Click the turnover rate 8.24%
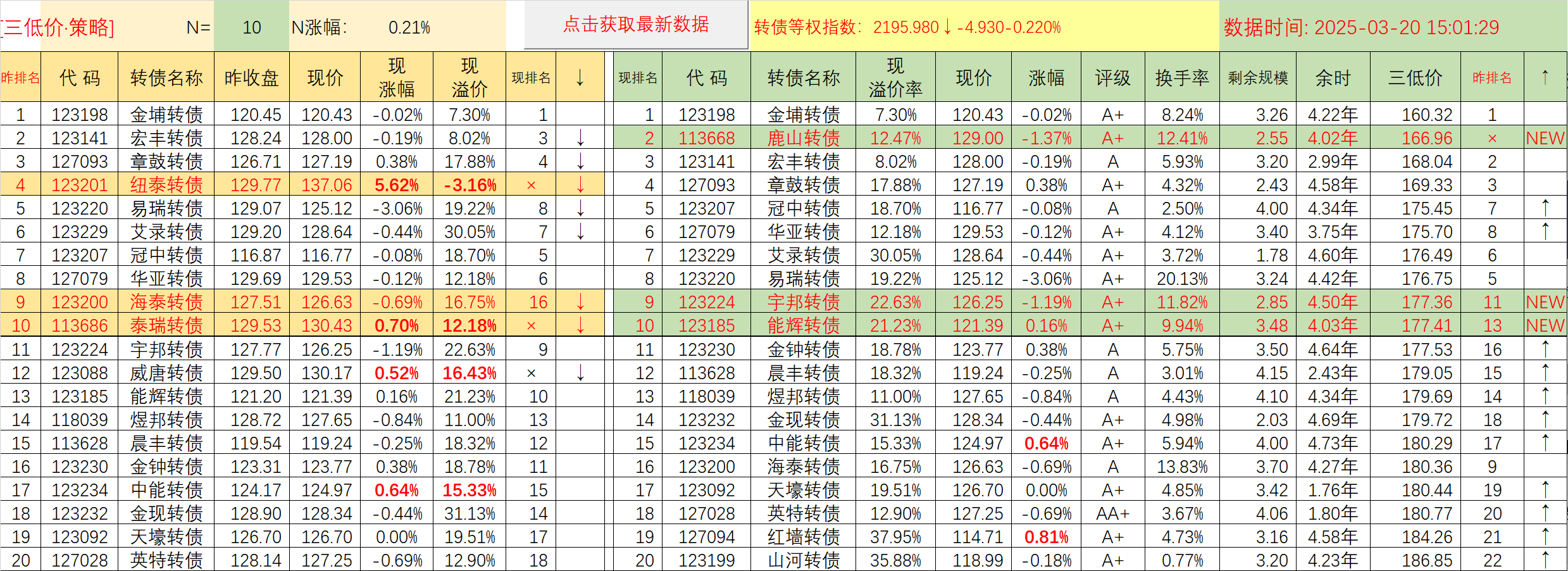This screenshot has height=571, width=1568. click(x=1182, y=115)
